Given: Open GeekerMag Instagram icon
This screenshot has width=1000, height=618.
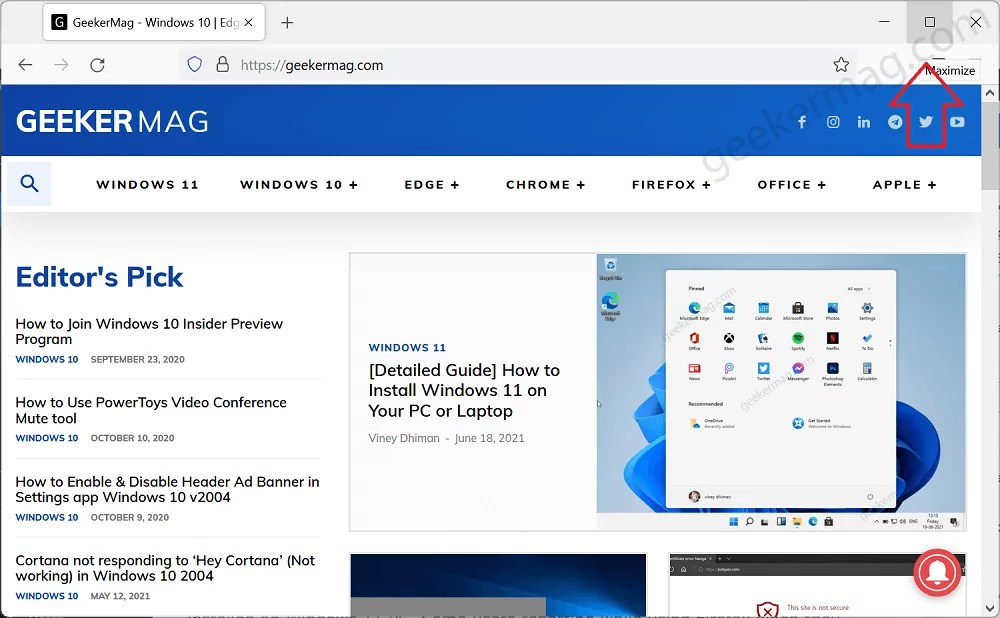Looking at the screenshot, I should 833,122.
